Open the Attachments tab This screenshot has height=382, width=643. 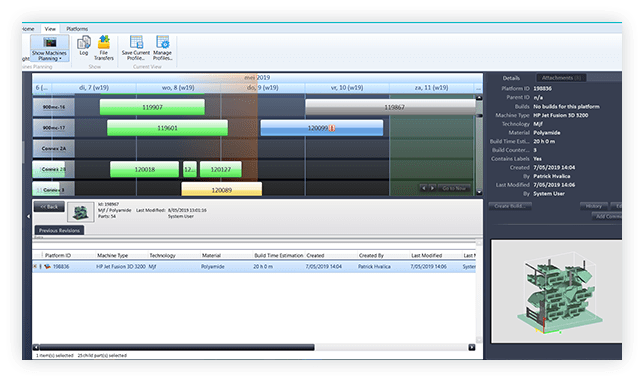561,78
